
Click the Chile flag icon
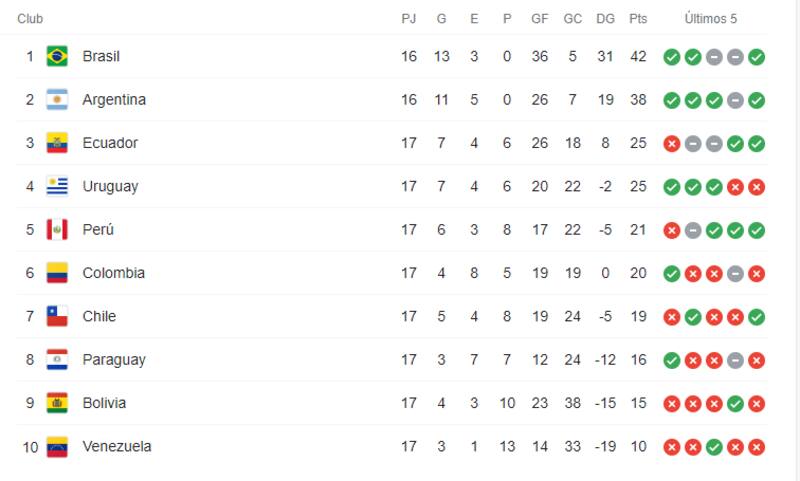click(x=57, y=316)
